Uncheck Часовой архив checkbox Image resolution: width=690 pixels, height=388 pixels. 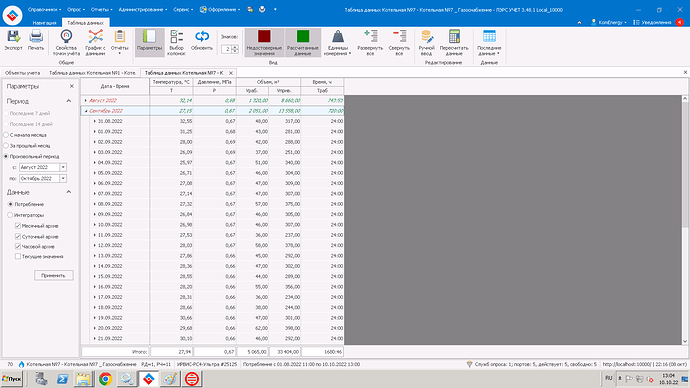18,246
